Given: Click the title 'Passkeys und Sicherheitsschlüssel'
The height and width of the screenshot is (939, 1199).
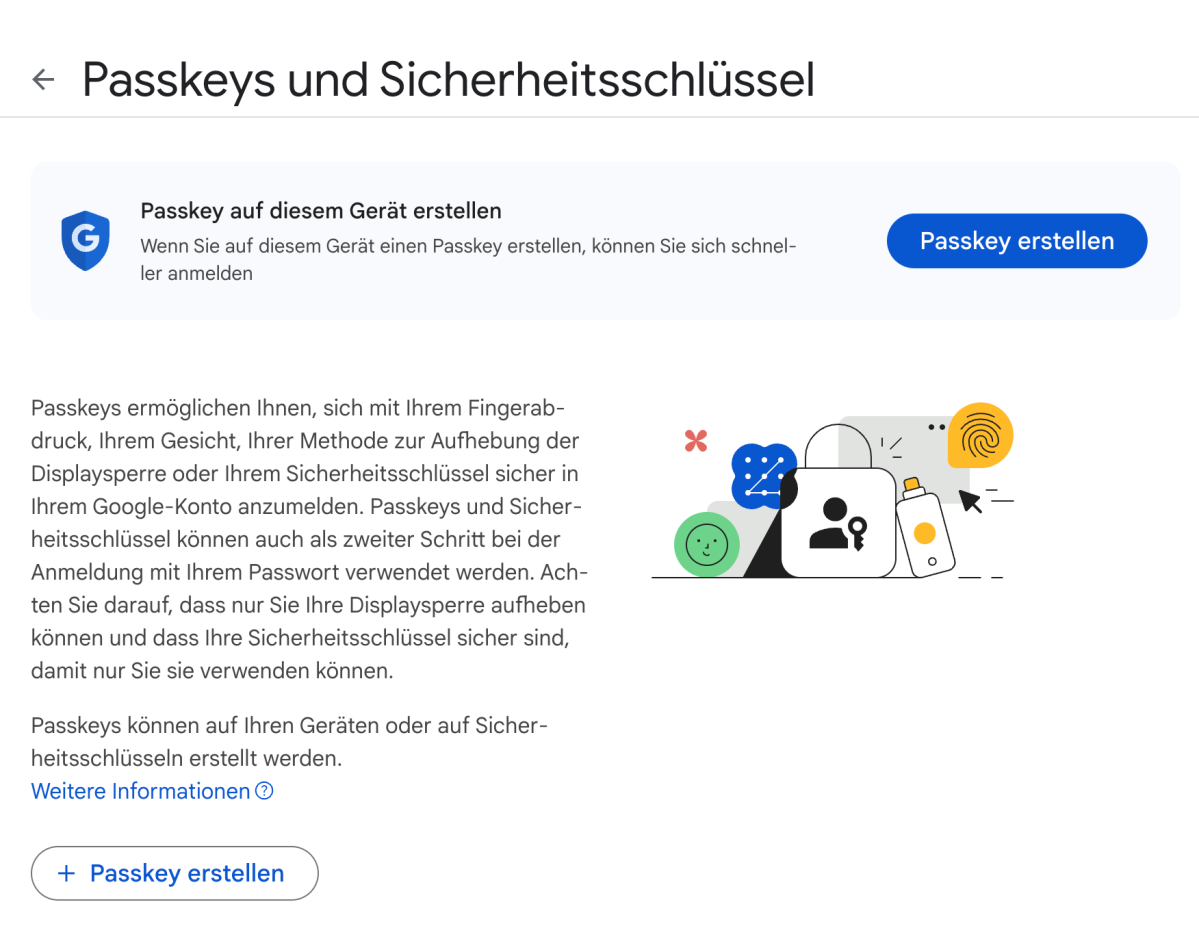Looking at the screenshot, I should coord(448,79).
